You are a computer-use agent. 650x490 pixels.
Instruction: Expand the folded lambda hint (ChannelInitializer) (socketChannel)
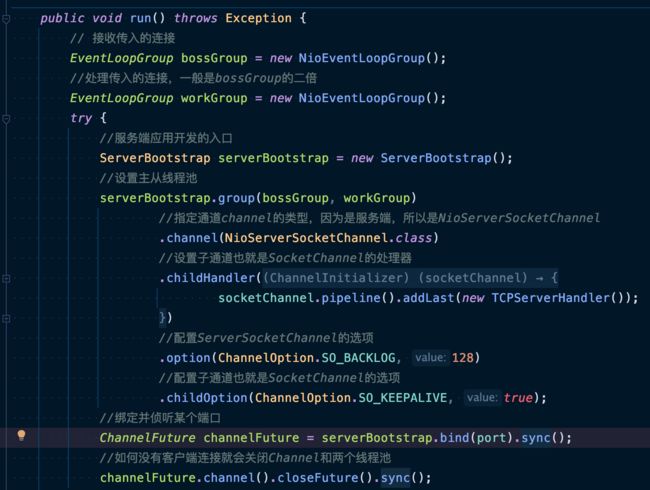click(410, 278)
